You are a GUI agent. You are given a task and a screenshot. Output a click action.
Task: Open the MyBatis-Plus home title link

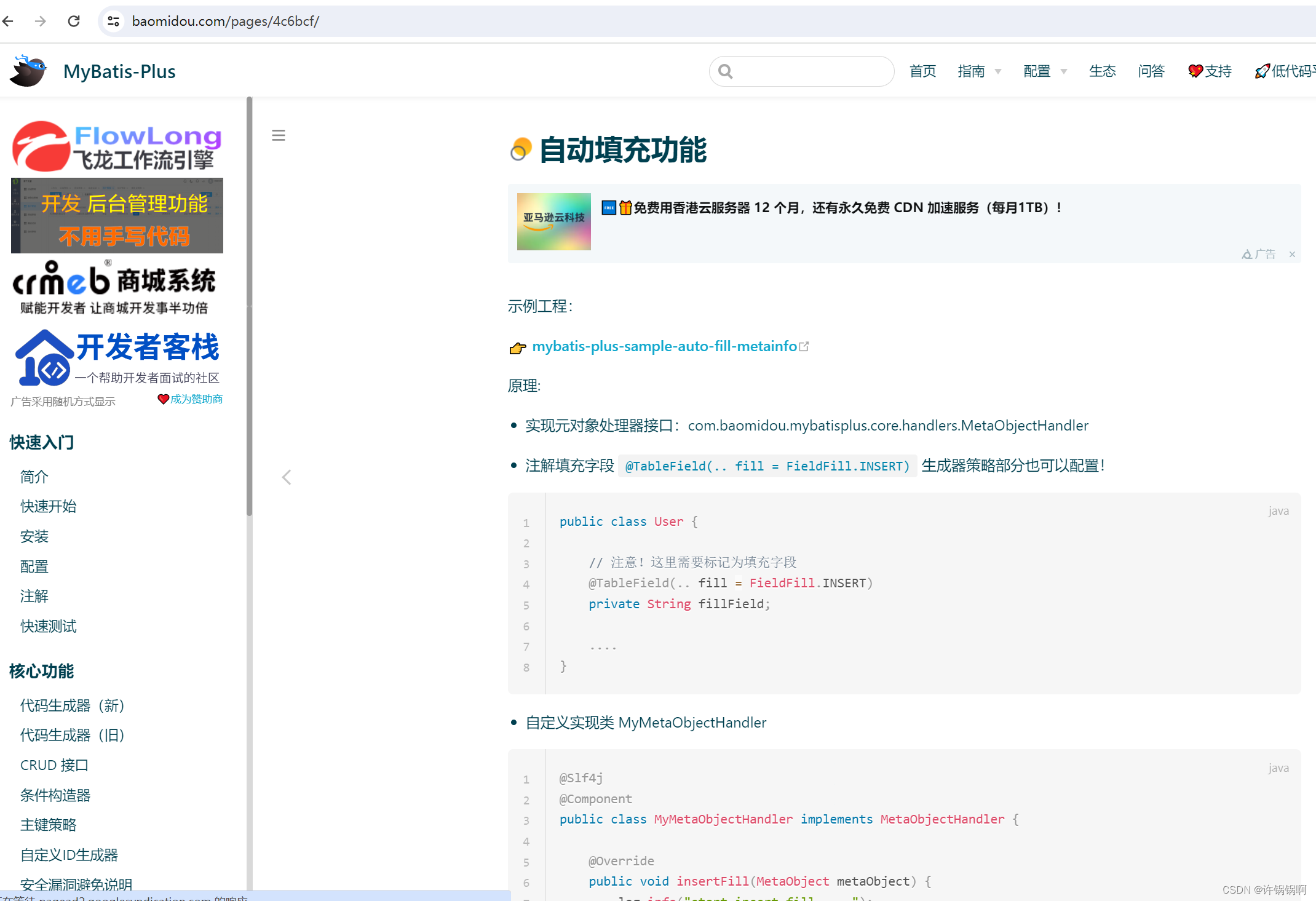tap(119, 71)
